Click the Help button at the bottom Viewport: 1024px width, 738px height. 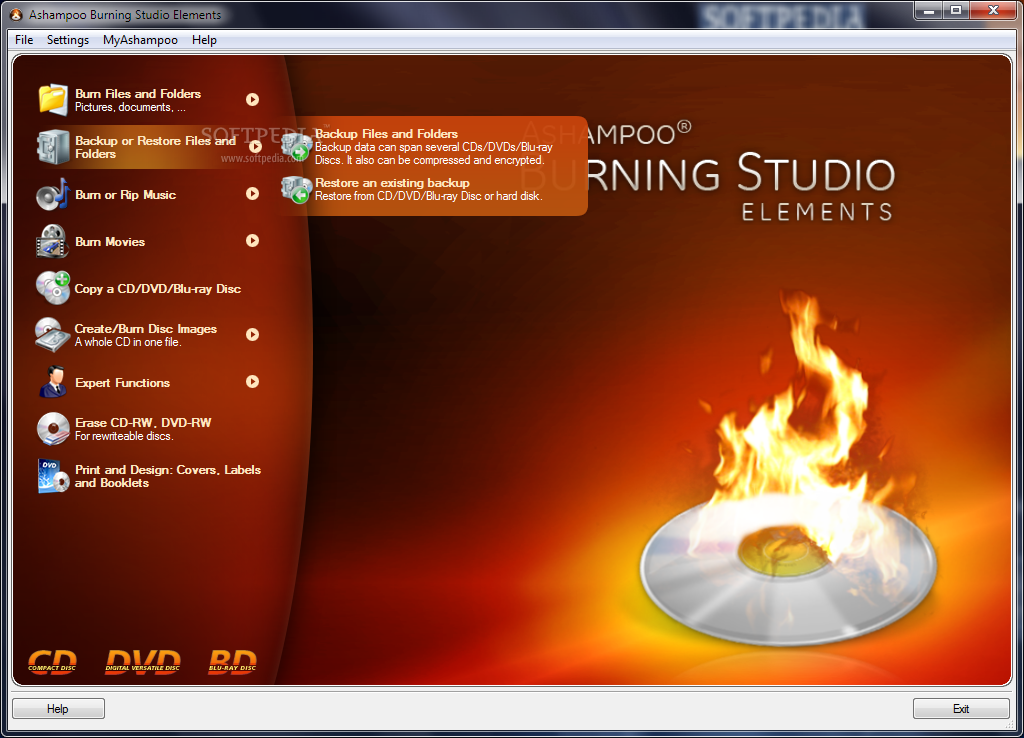(58, 709)
